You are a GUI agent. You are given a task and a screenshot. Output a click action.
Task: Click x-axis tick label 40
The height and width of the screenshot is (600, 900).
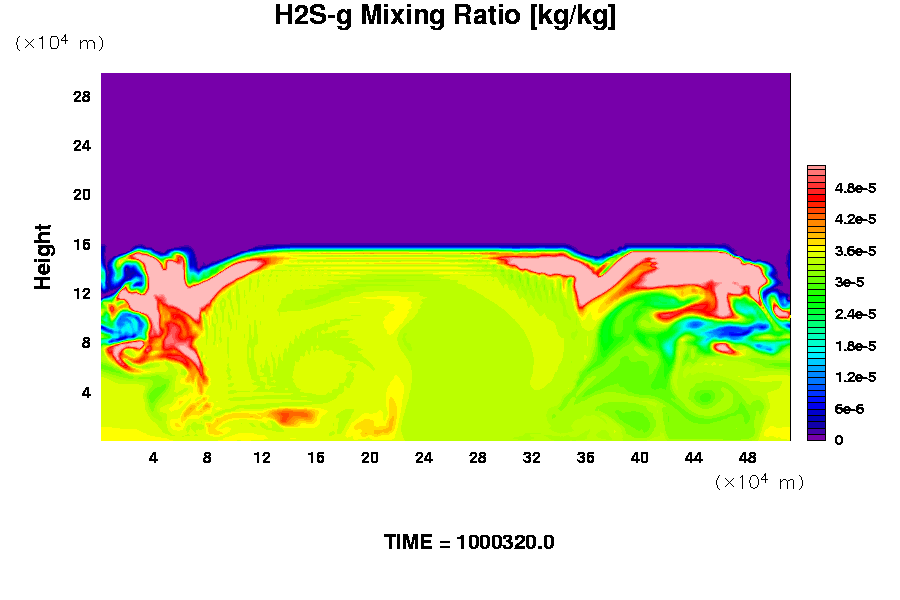point(639,458)
